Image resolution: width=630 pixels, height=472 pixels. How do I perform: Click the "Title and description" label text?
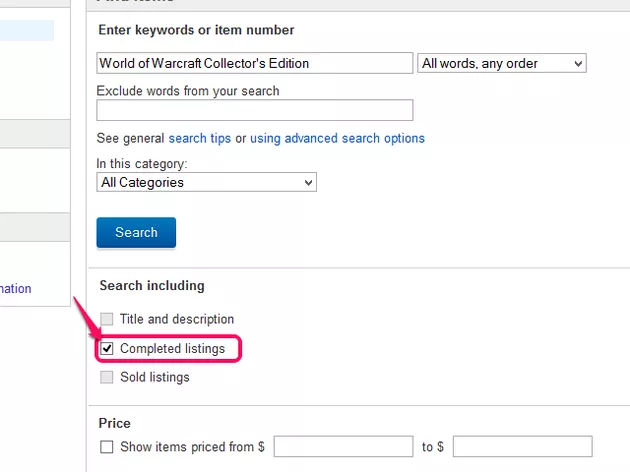177,319
